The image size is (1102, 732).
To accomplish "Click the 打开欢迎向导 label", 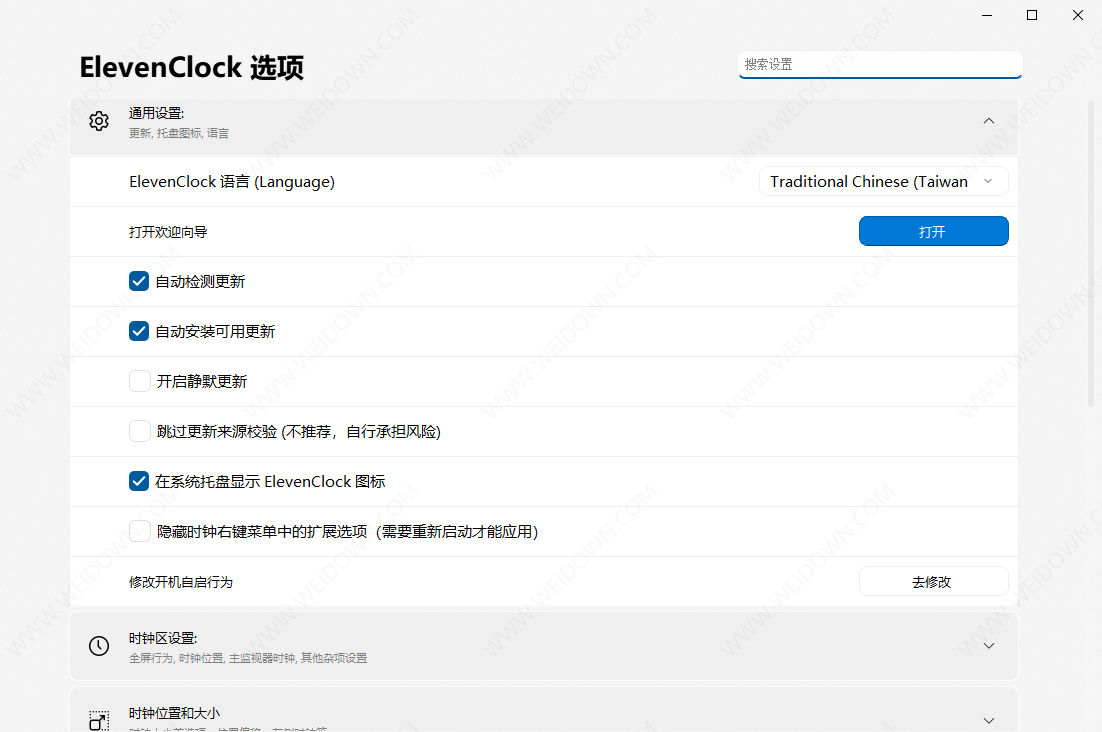I will point(168,232).
